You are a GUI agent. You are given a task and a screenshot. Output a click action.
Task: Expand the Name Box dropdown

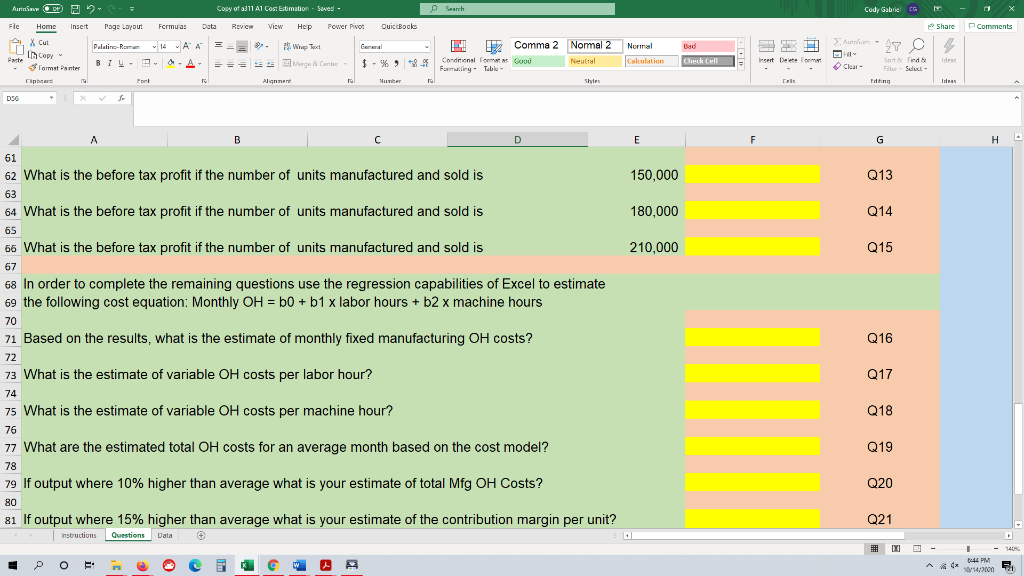pyautogui.click(x=51, y=98)
